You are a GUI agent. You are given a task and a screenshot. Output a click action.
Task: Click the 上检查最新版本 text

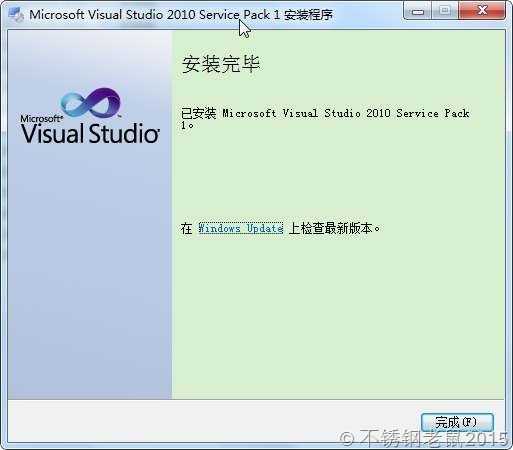334,229
